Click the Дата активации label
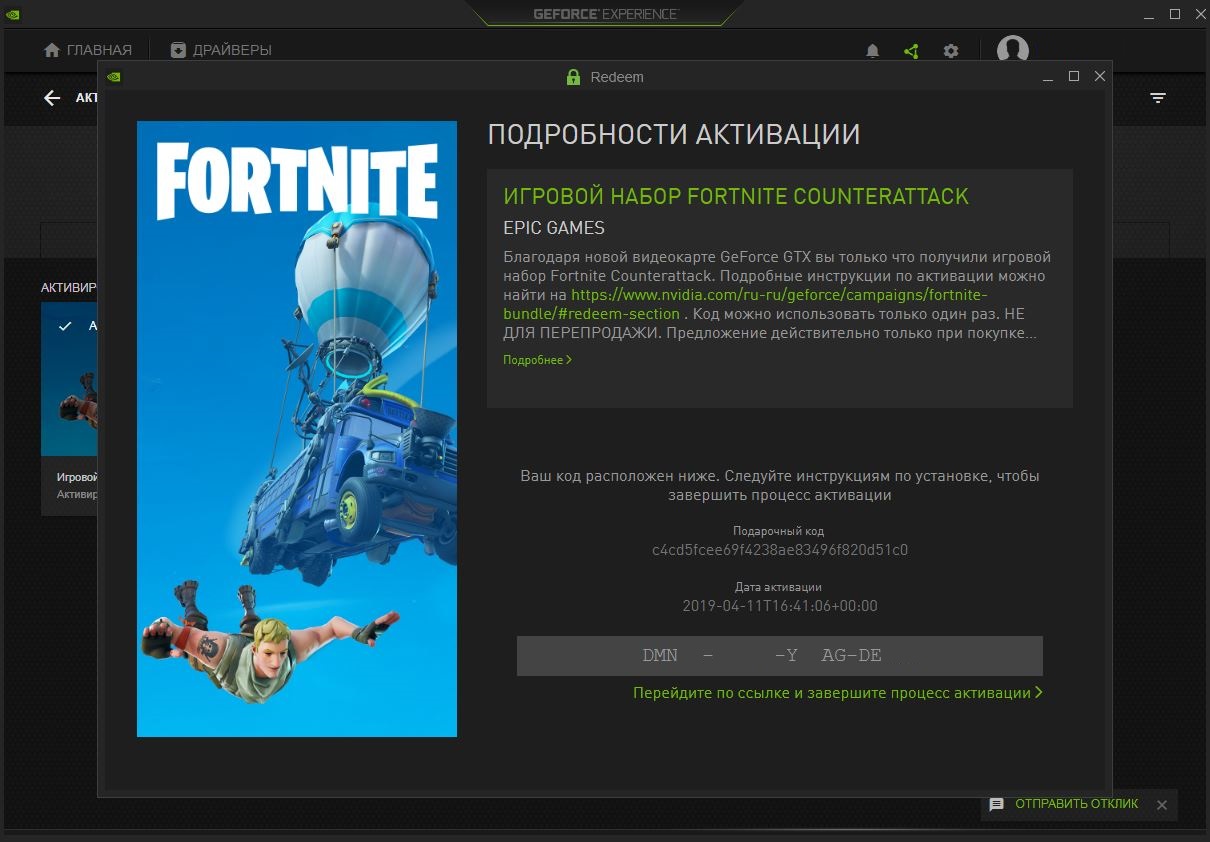 pyautogui.click(x=779, y=587)
